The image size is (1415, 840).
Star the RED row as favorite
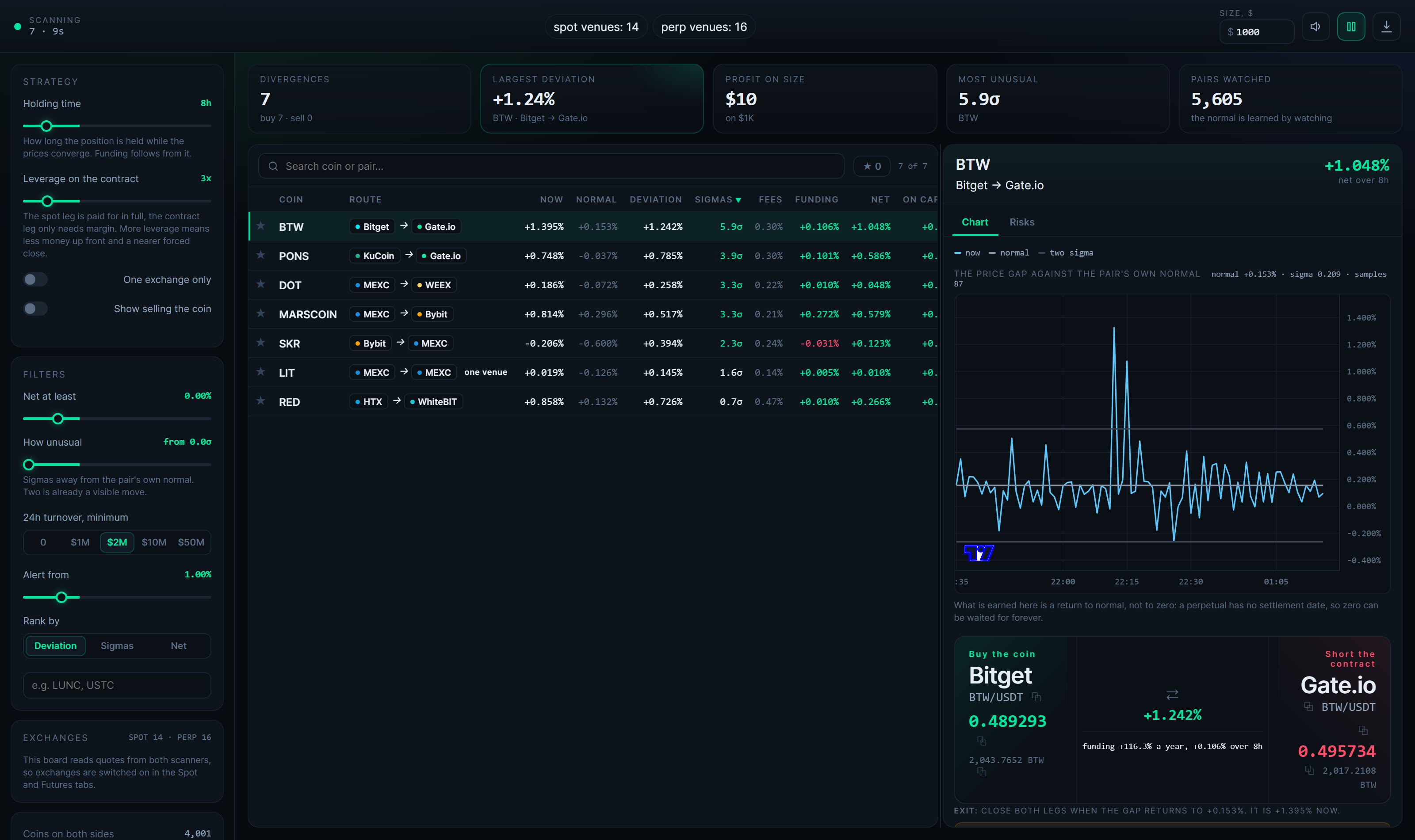[x=261, y=401]
